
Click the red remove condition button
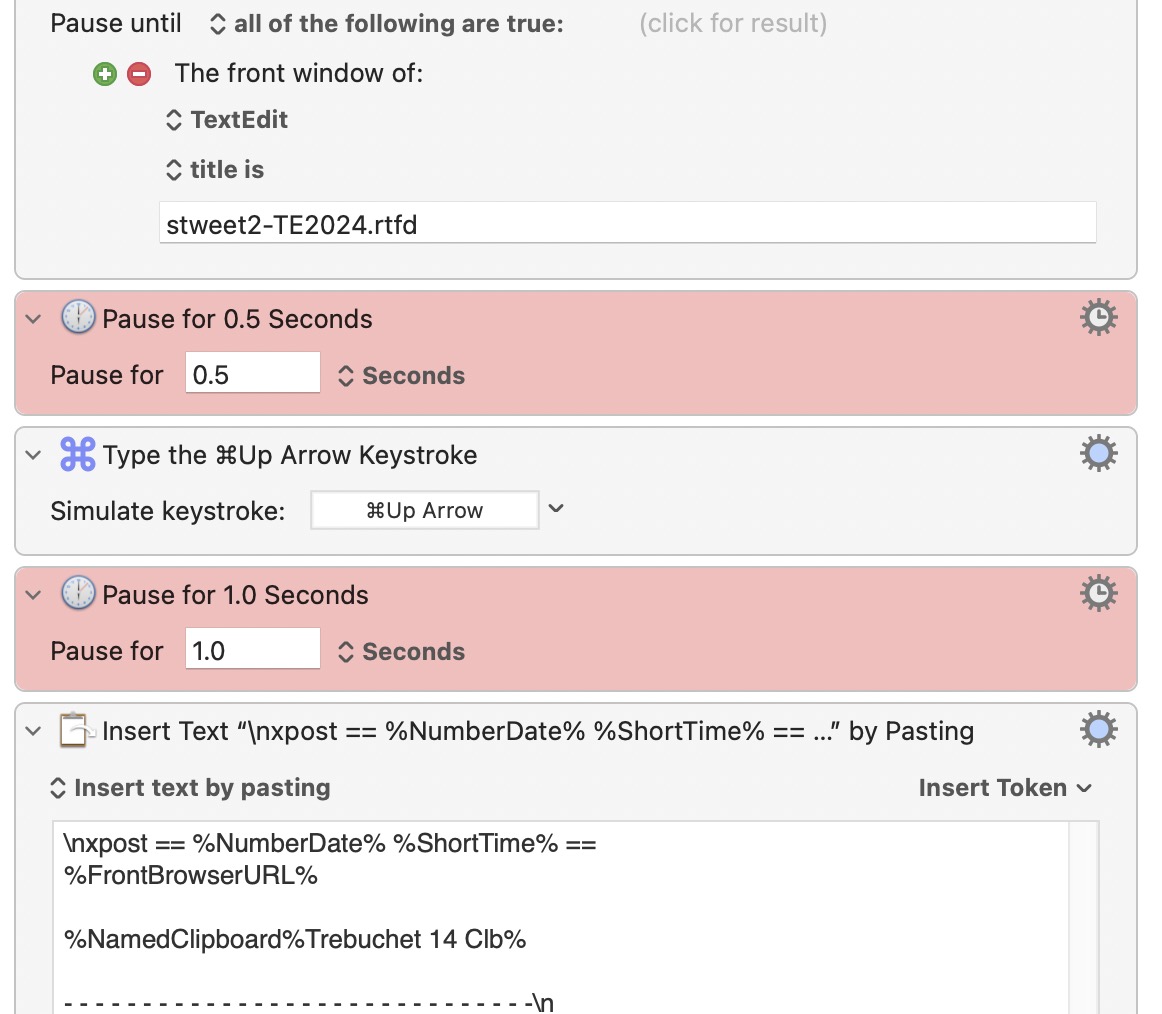coord(139,74)
